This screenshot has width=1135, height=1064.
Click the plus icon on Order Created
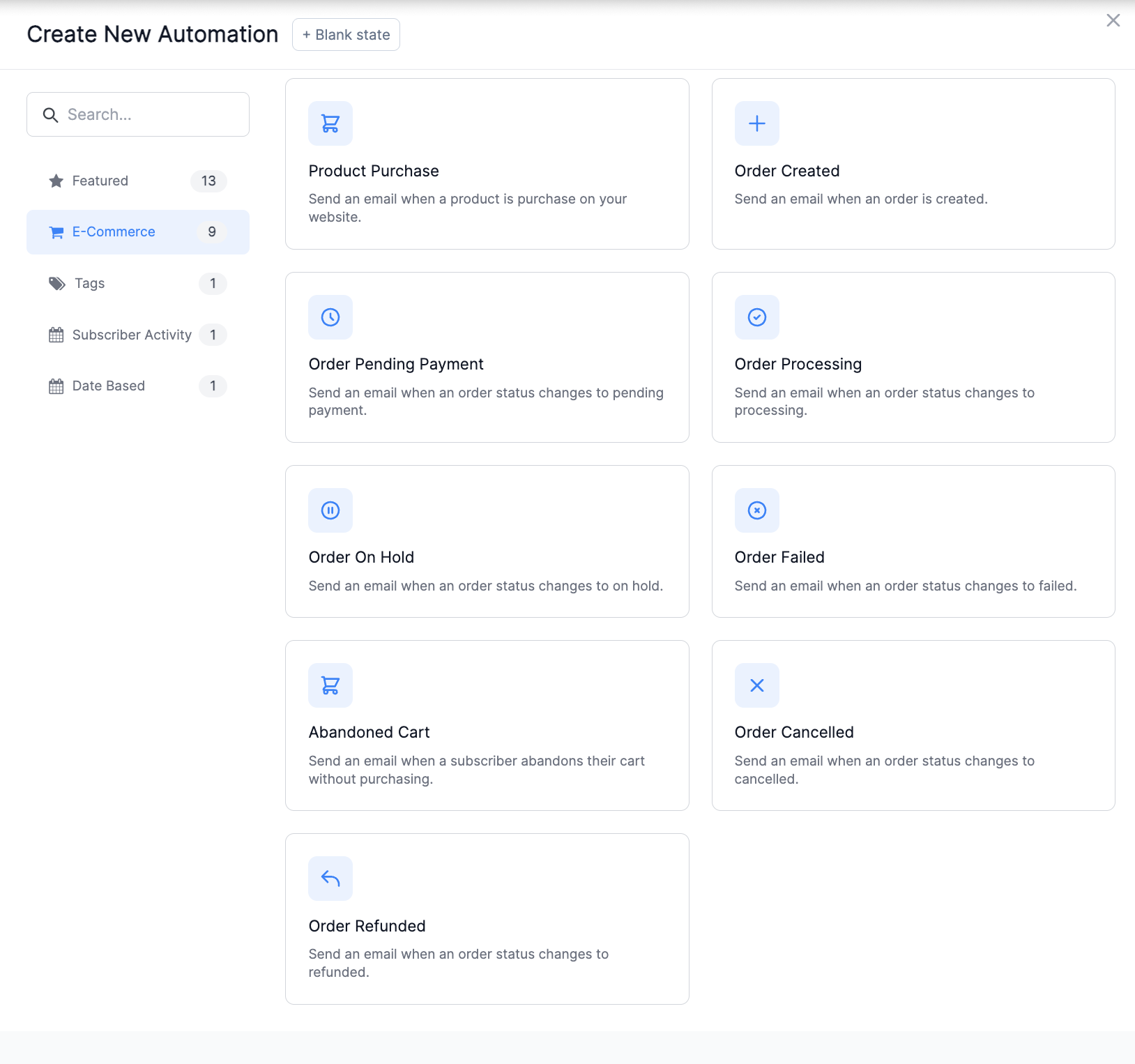756,123
